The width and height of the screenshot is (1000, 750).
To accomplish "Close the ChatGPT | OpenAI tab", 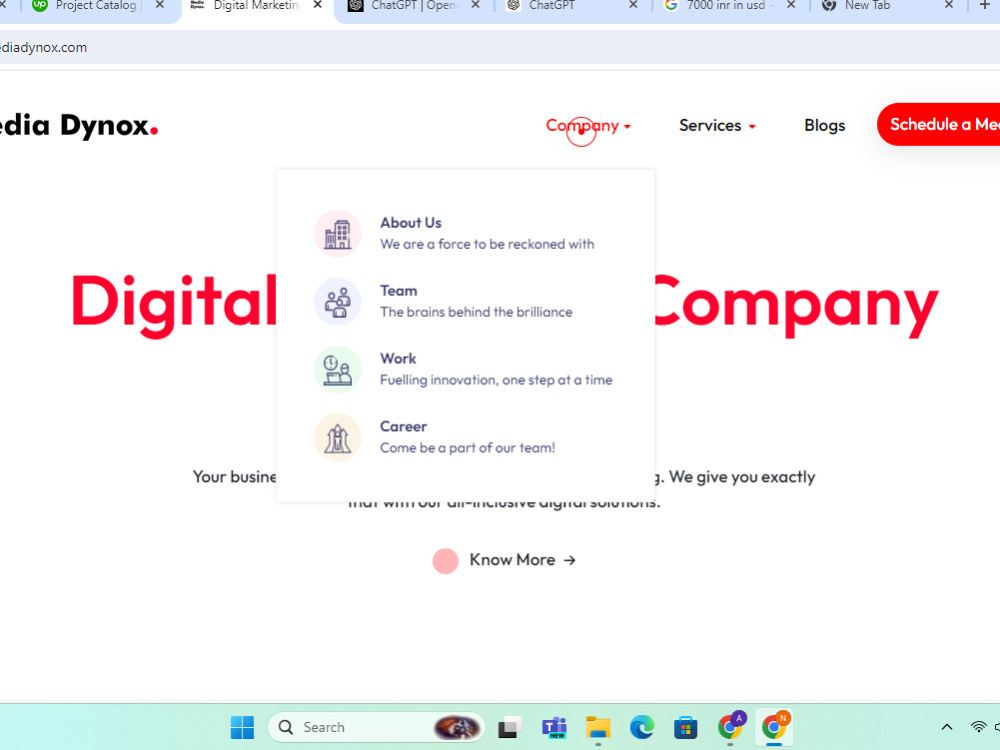I will tap(475, 5).
